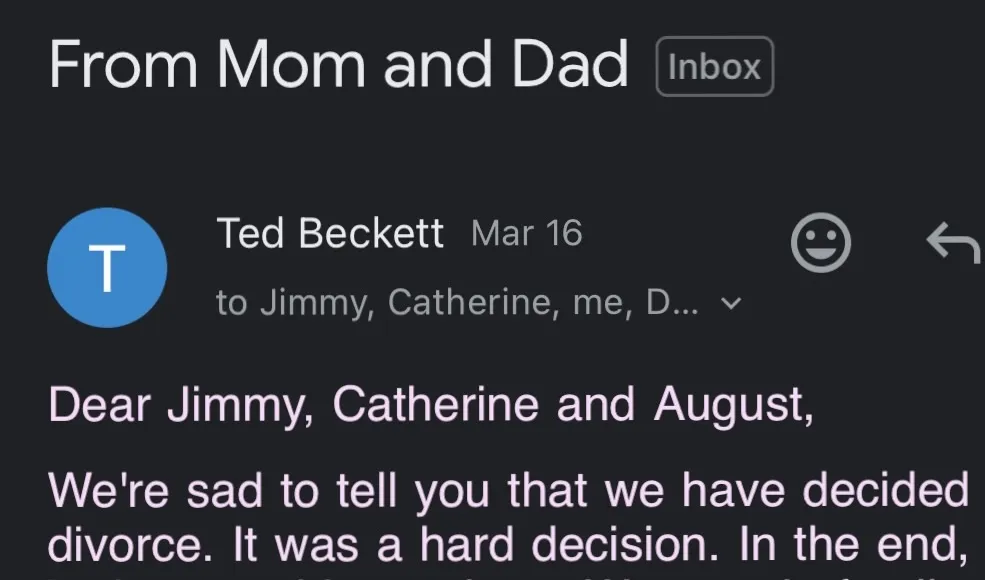Add an emoji reaction to the email

[821, 244]
